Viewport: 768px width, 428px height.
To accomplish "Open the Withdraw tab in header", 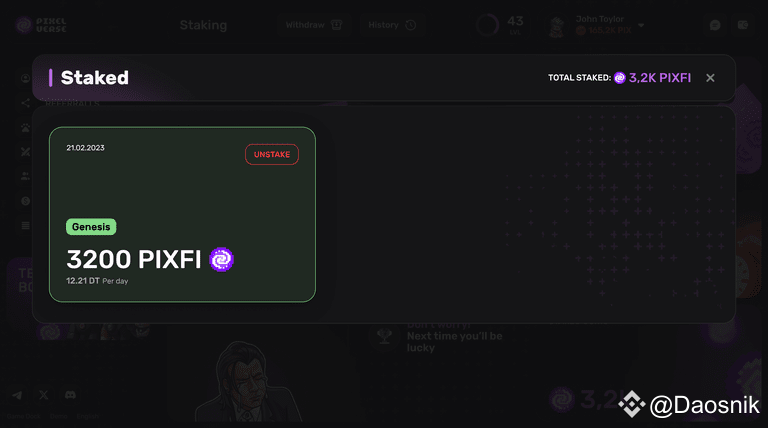I will pos(313,25).
